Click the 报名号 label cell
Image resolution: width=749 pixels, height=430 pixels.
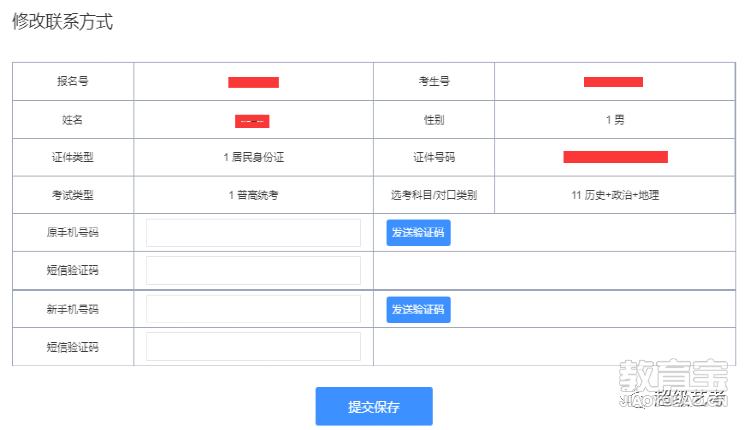(x=73, y=81)
